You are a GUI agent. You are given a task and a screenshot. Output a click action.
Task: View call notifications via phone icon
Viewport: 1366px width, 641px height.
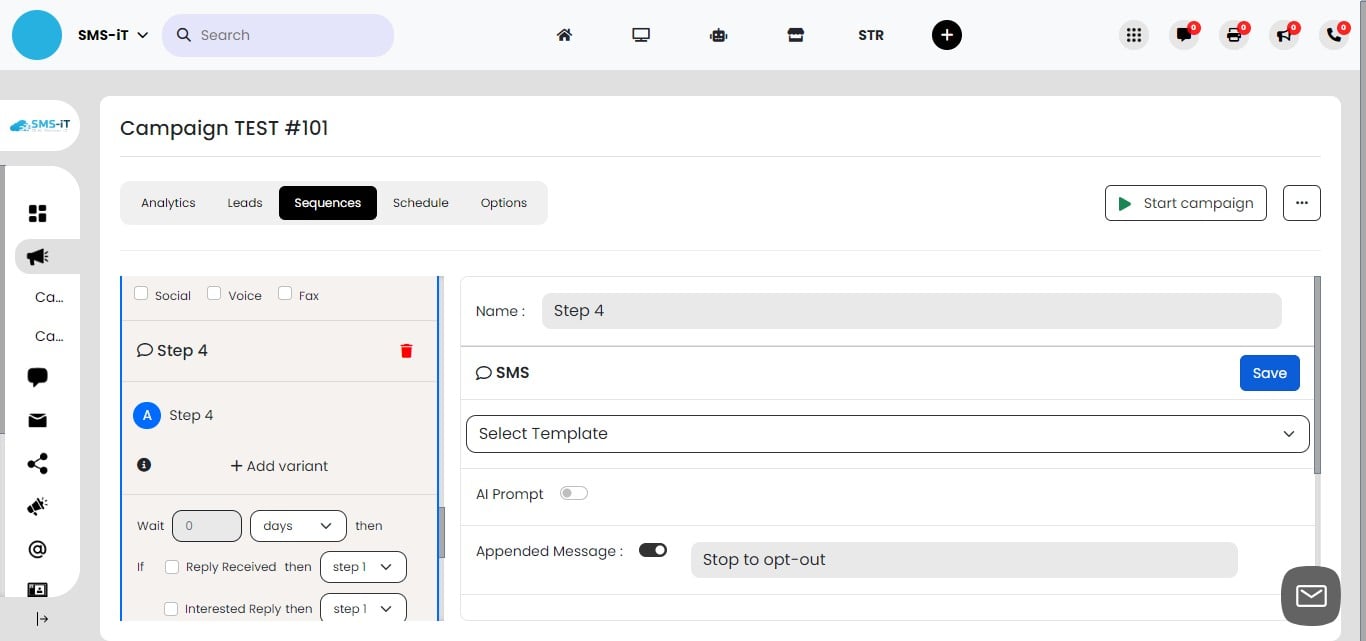coord(1334,35)
